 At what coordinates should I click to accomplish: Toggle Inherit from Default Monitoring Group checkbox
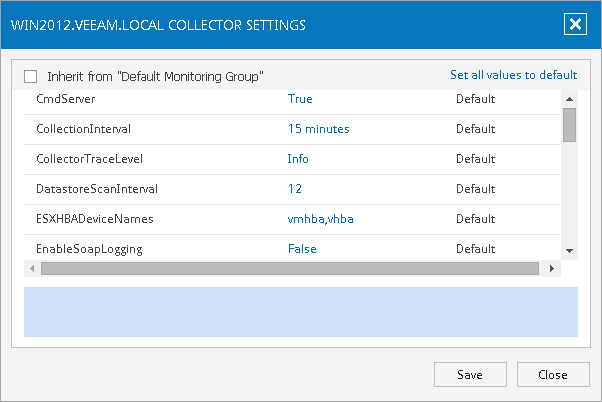click(x=30, y=76)
